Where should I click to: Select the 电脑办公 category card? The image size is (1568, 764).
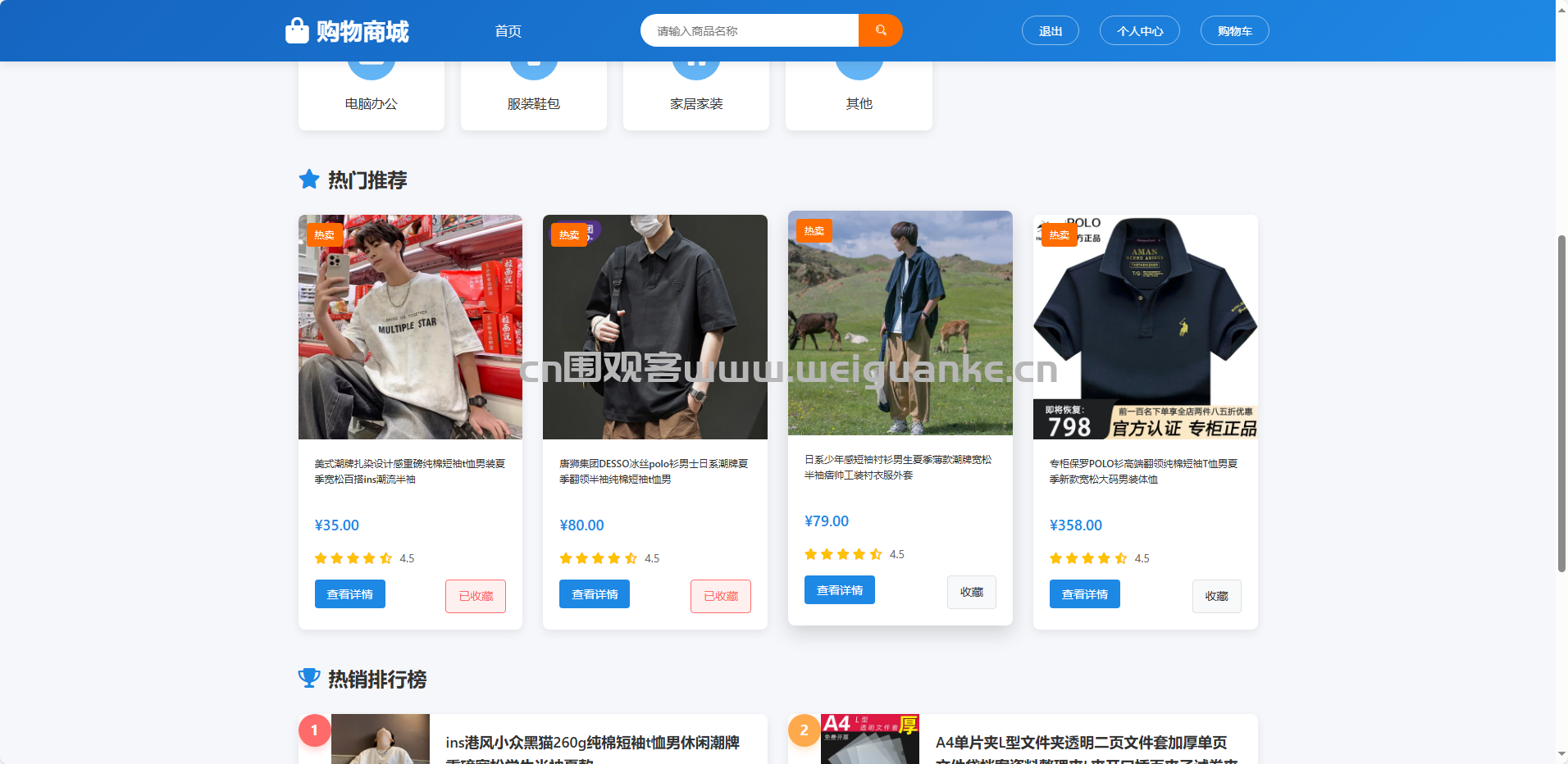click(371, 95)
